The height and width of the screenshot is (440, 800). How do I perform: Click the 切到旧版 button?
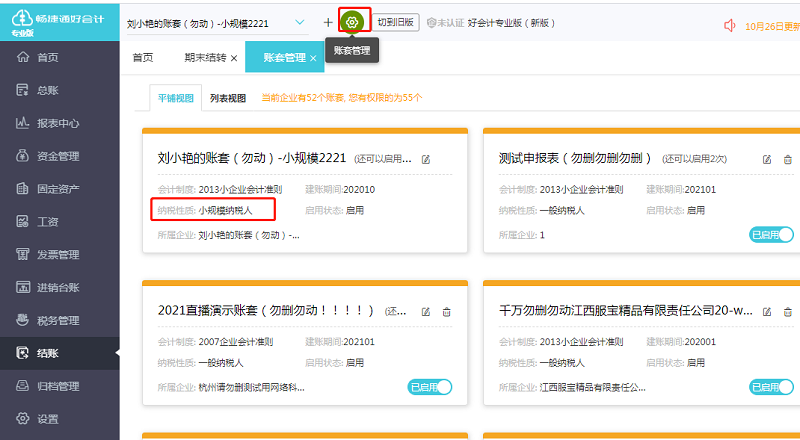(395, 22)
